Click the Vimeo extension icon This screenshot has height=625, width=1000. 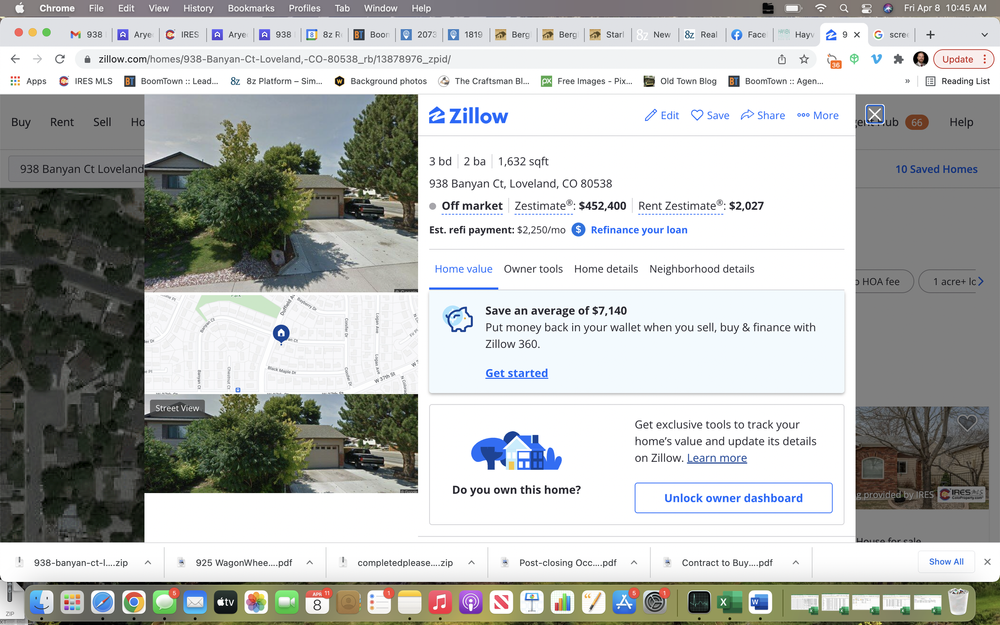876,59
